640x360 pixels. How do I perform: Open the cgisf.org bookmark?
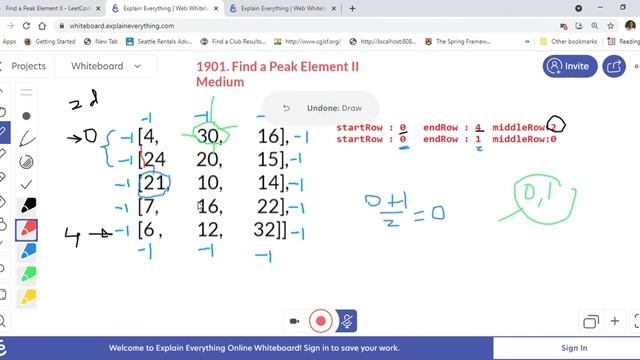pyautogui.click(x=307, y=41)
